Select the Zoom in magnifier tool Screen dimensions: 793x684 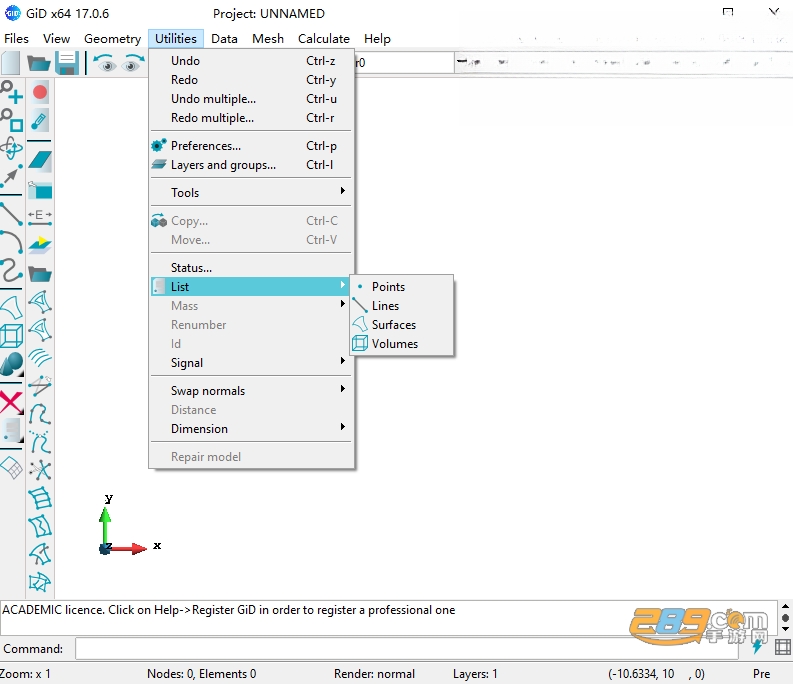(x=12, y=92)
